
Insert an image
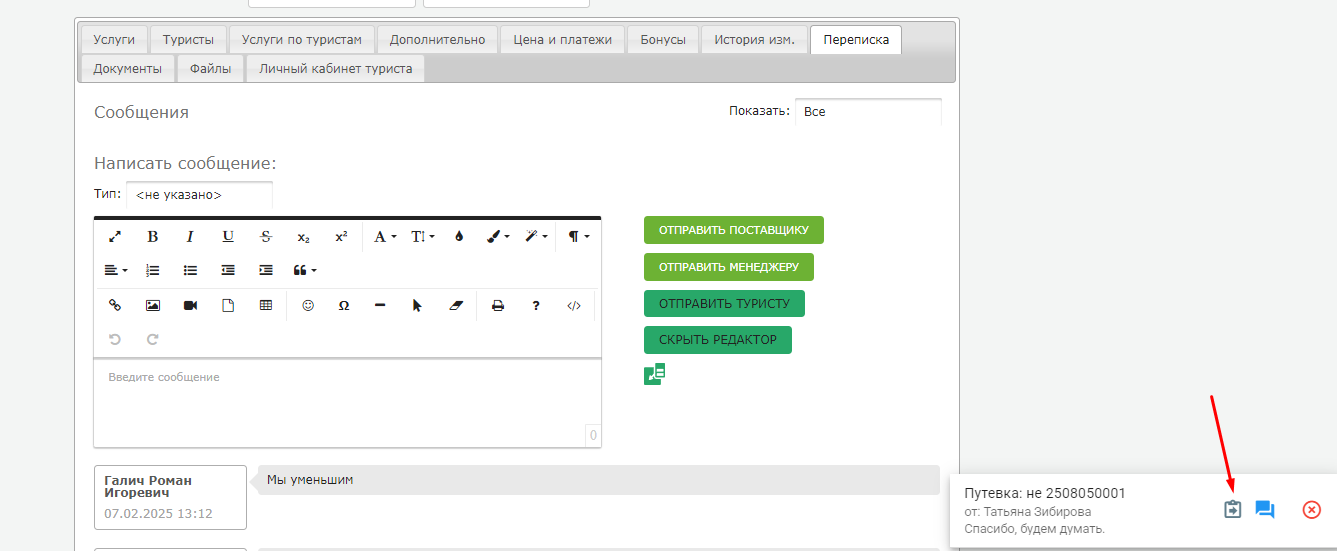pyautogui.click(x=153, y=306)
